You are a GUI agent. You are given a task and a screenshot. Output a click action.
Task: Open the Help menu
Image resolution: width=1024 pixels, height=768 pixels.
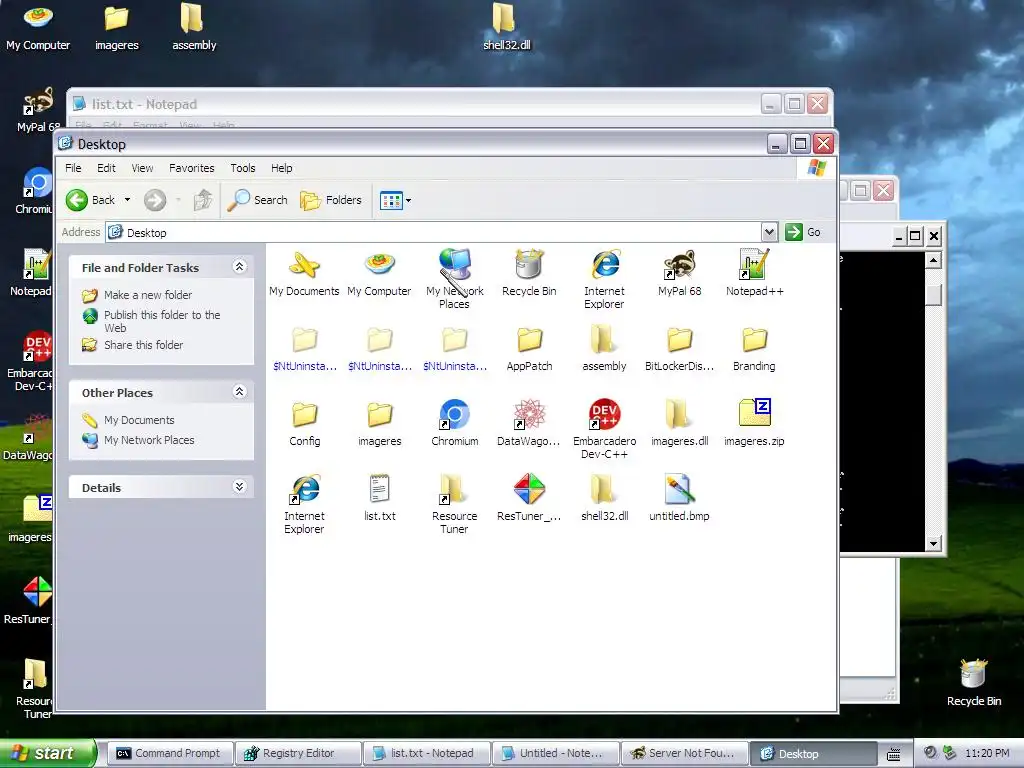281,168
